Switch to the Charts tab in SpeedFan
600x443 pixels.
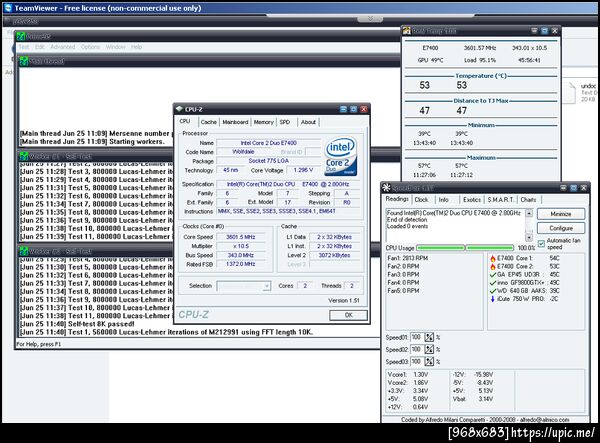pos(528,200)
